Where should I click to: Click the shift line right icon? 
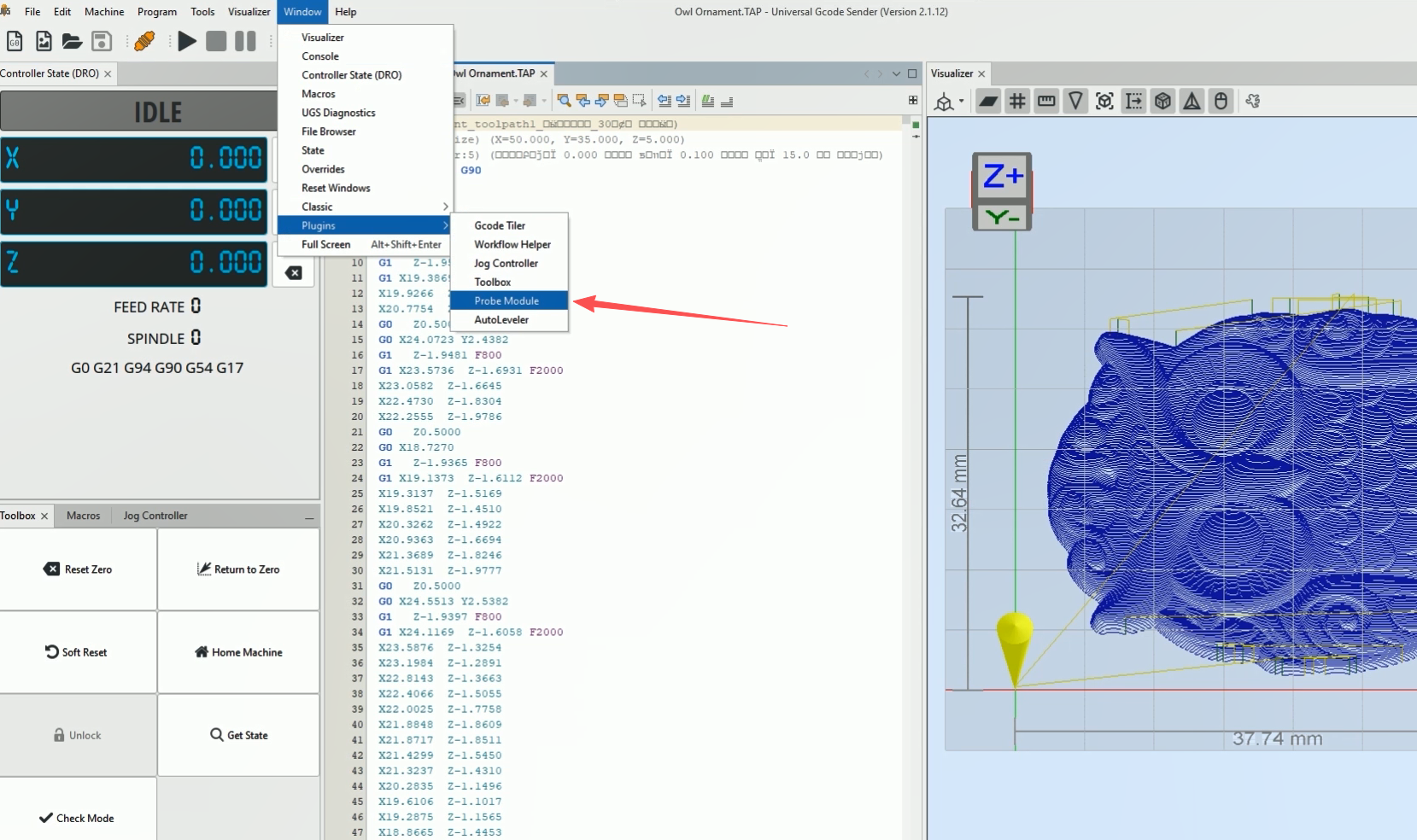(683, 101)
